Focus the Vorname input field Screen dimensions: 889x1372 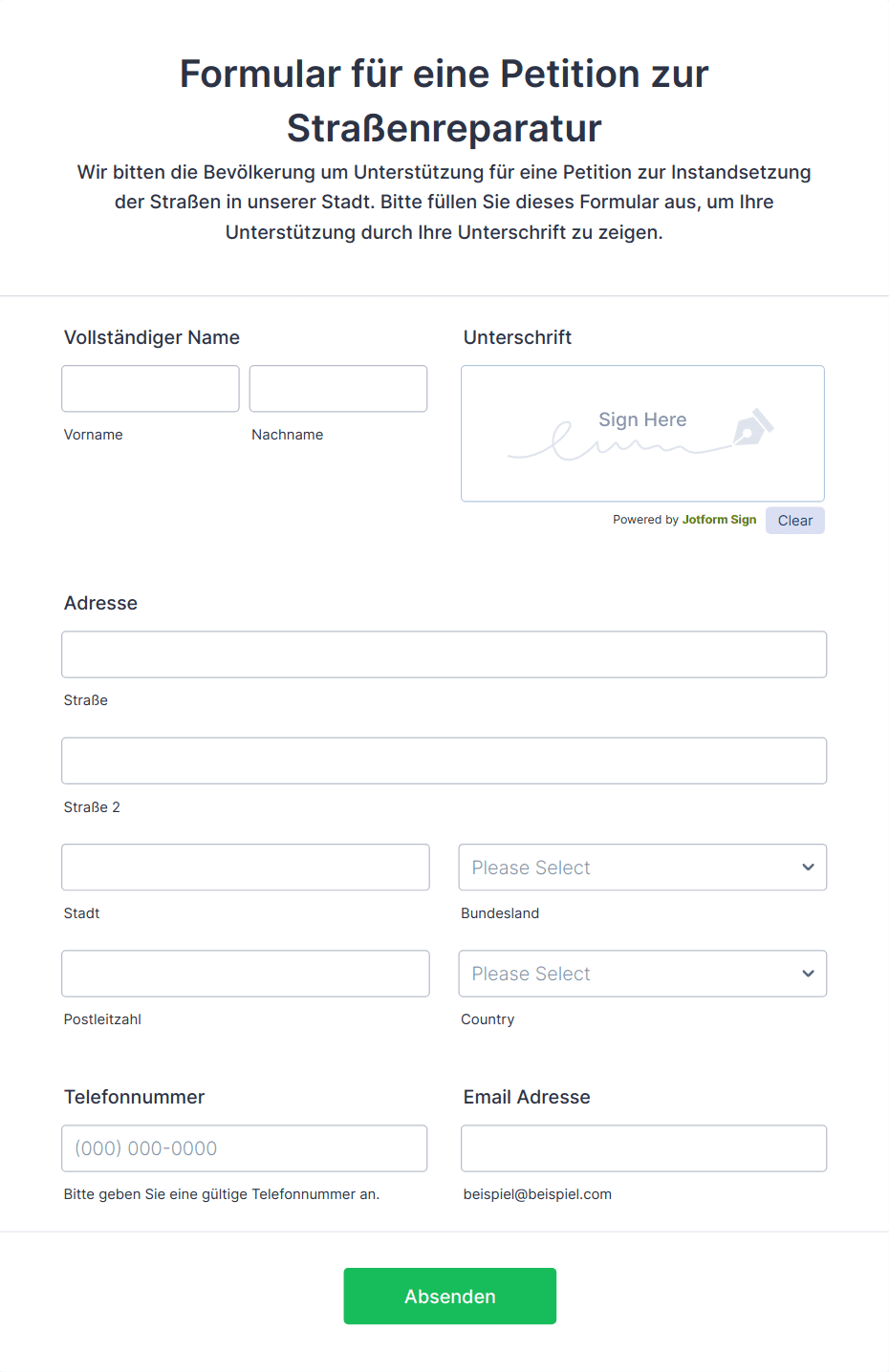pyautogui.click(x=150, y=389)
